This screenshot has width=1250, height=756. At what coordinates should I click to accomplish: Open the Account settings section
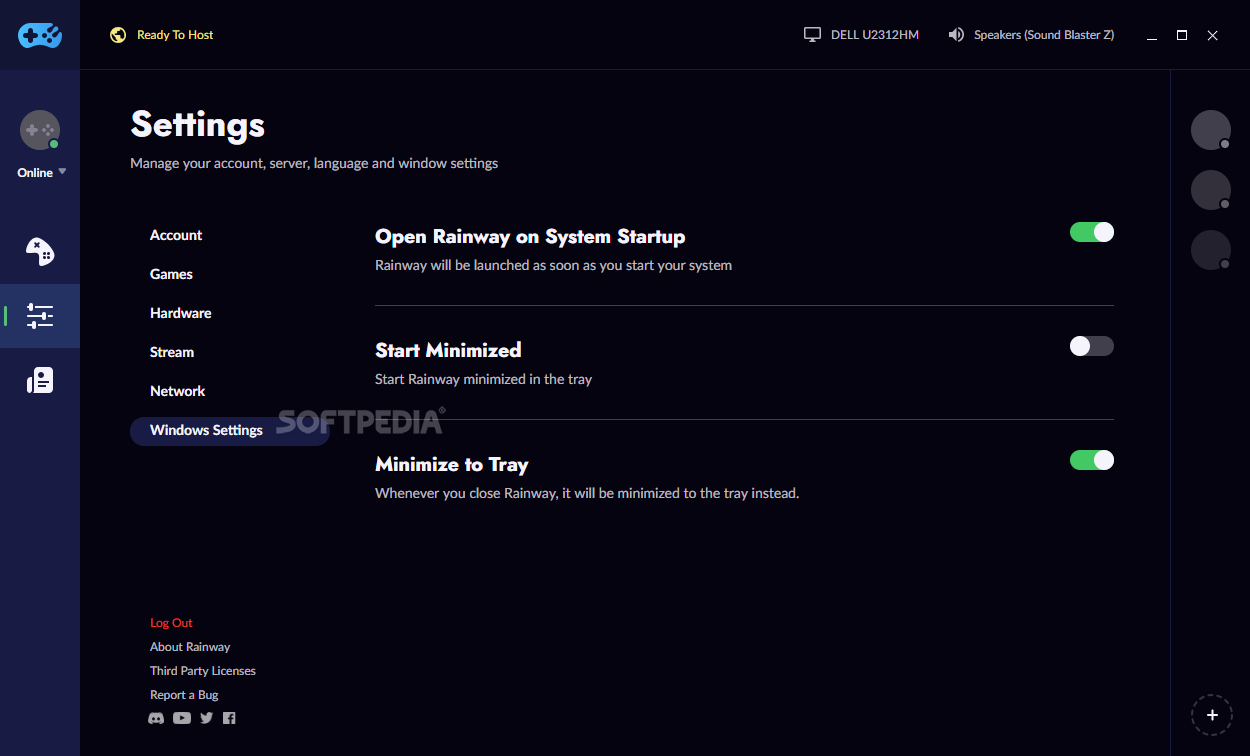[x=176, y=235]
